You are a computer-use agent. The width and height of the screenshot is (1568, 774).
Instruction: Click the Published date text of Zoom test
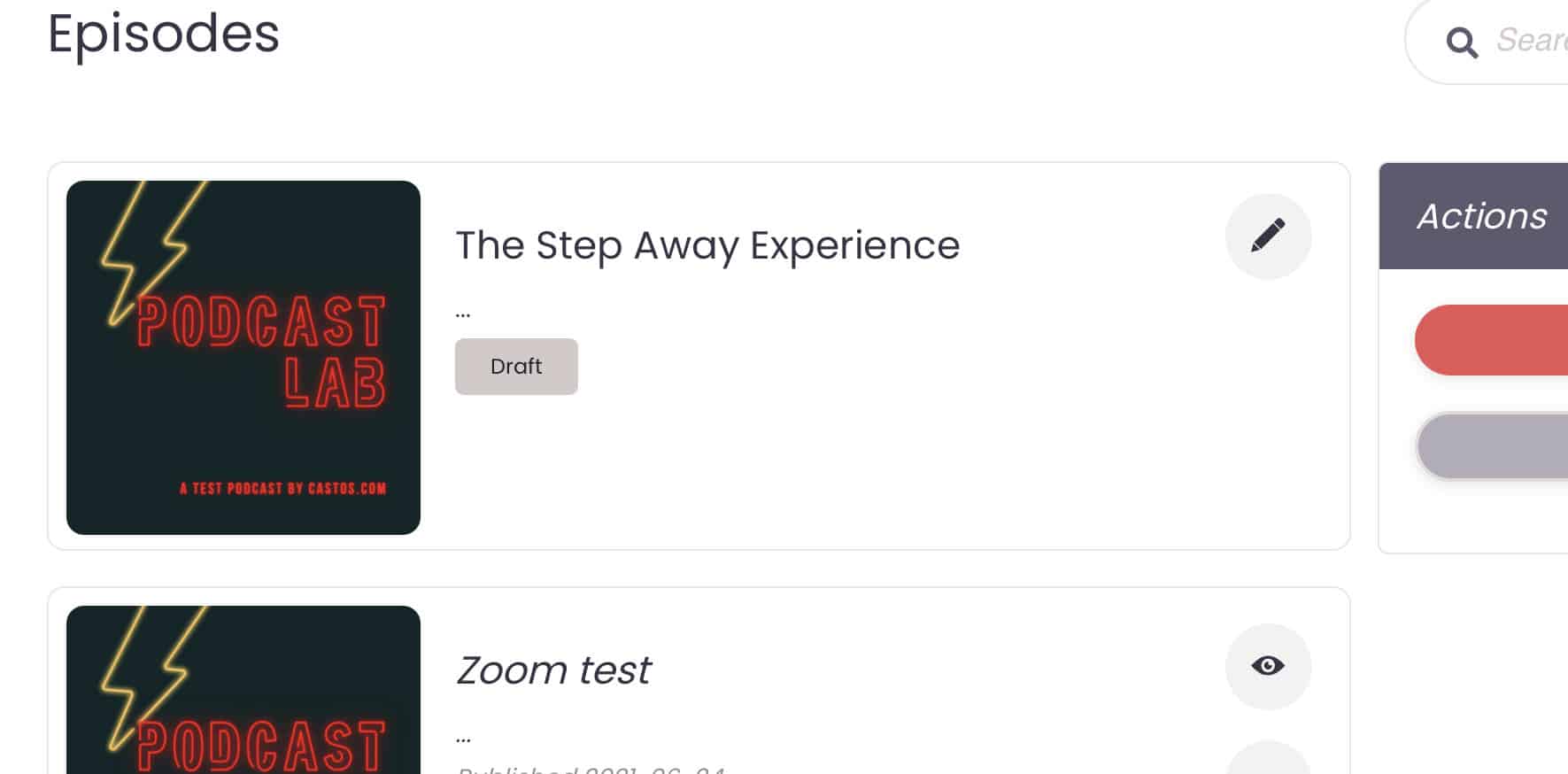591,770
